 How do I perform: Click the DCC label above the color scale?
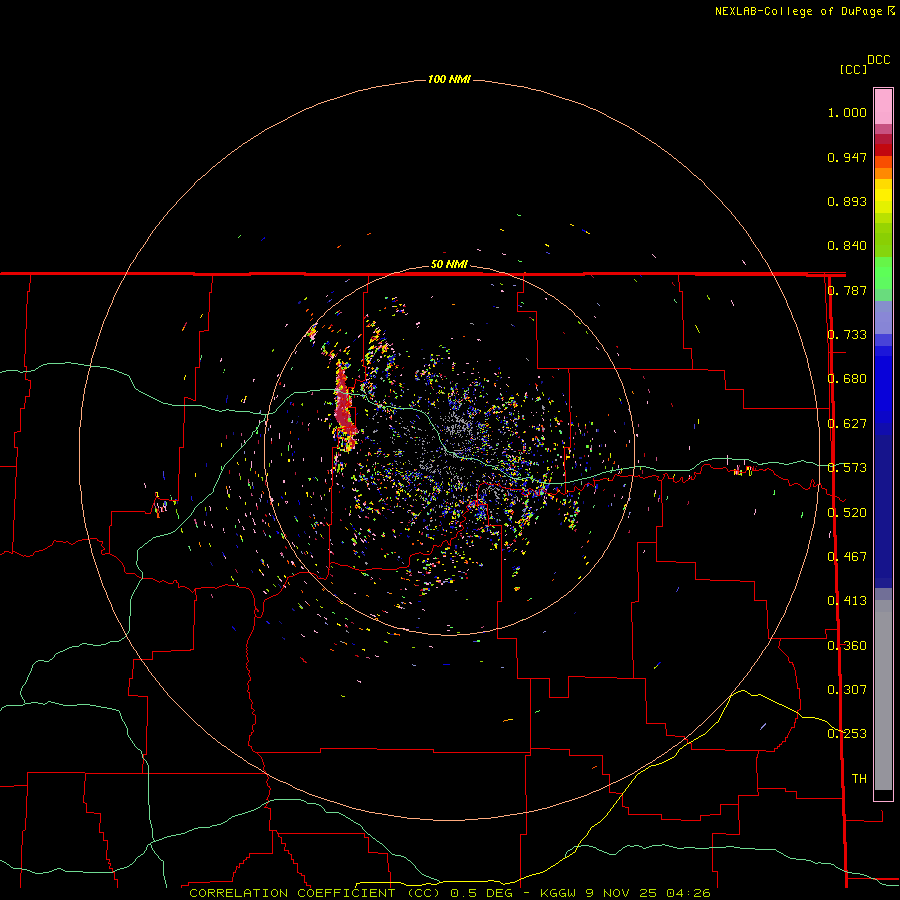(879, 60)
